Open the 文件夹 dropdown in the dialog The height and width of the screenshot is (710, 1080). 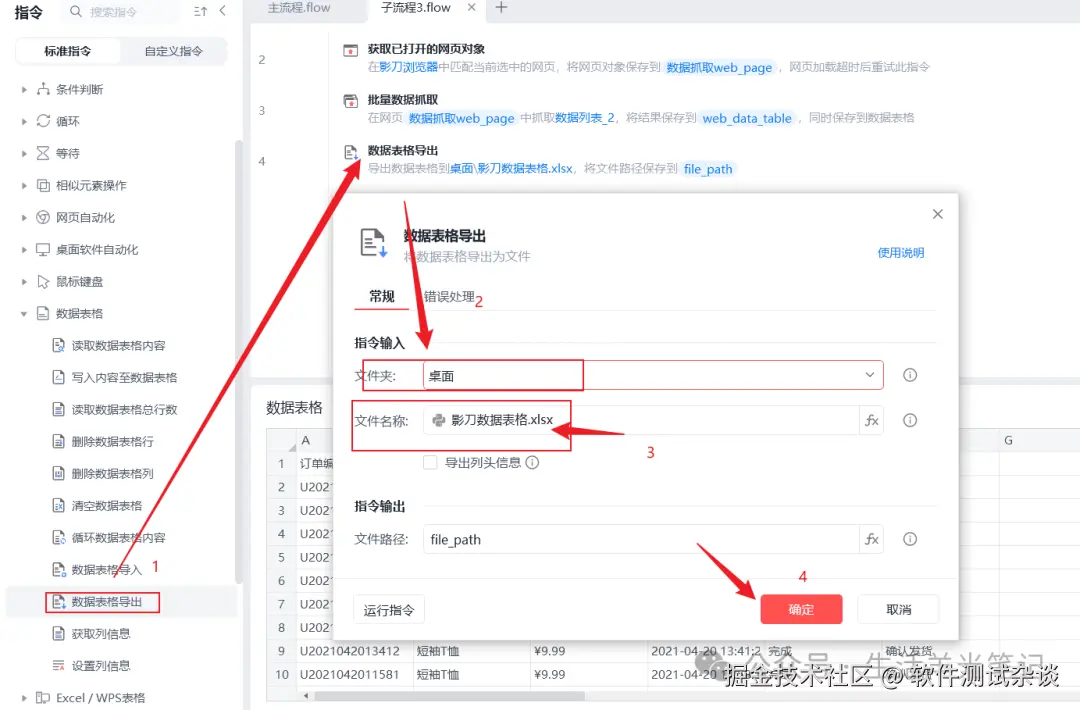[x=870, y=375]
